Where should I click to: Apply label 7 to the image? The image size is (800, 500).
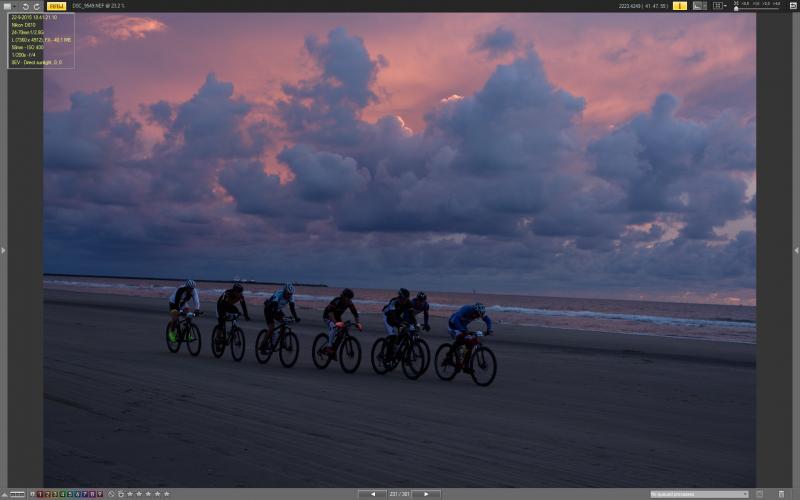[85, 494]
